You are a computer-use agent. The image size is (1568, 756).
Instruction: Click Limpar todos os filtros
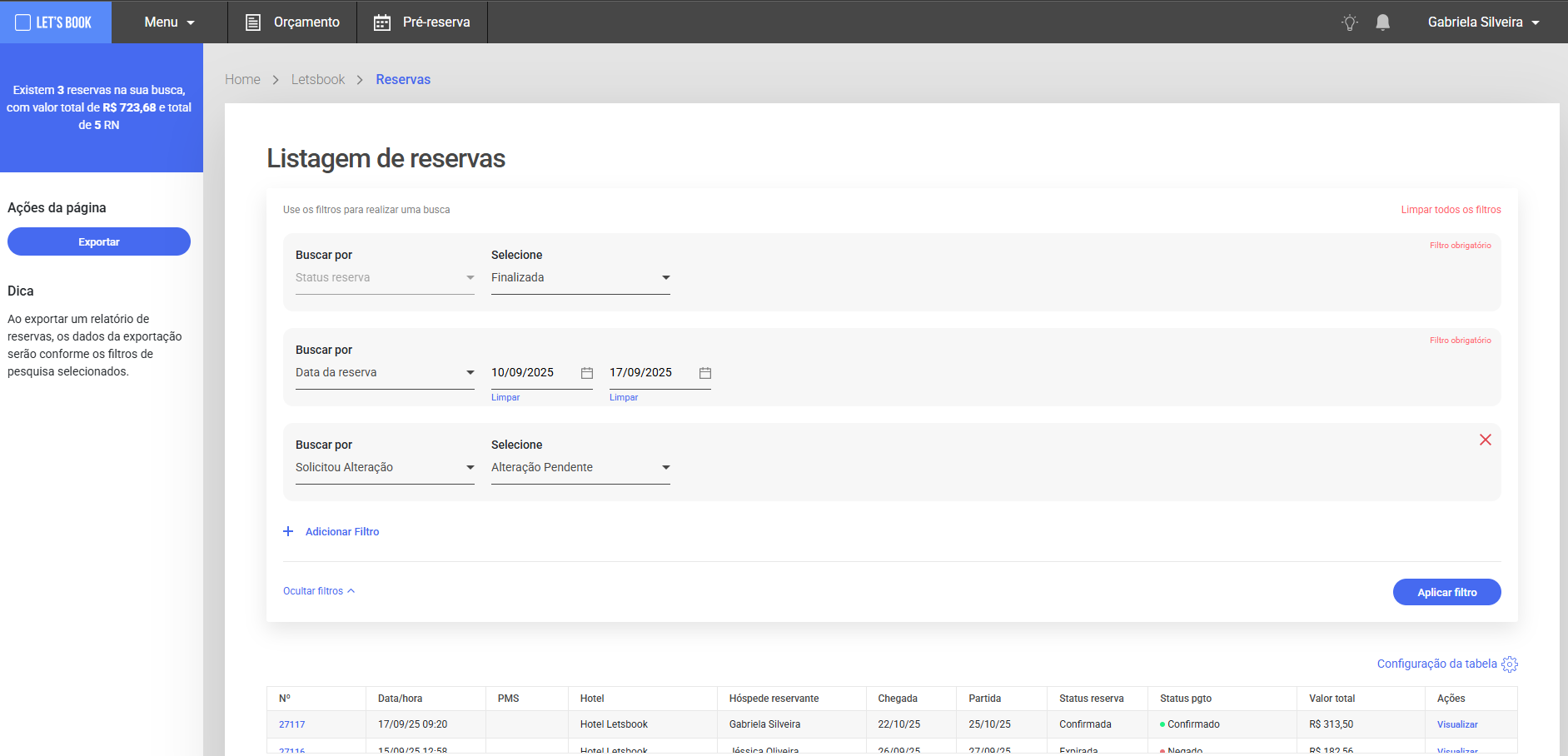point(1451,210)
